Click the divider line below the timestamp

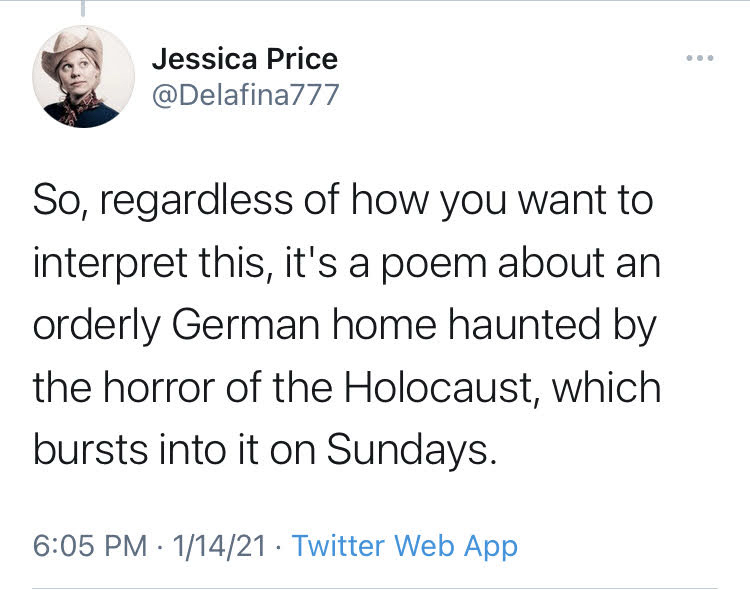(375, 588)
